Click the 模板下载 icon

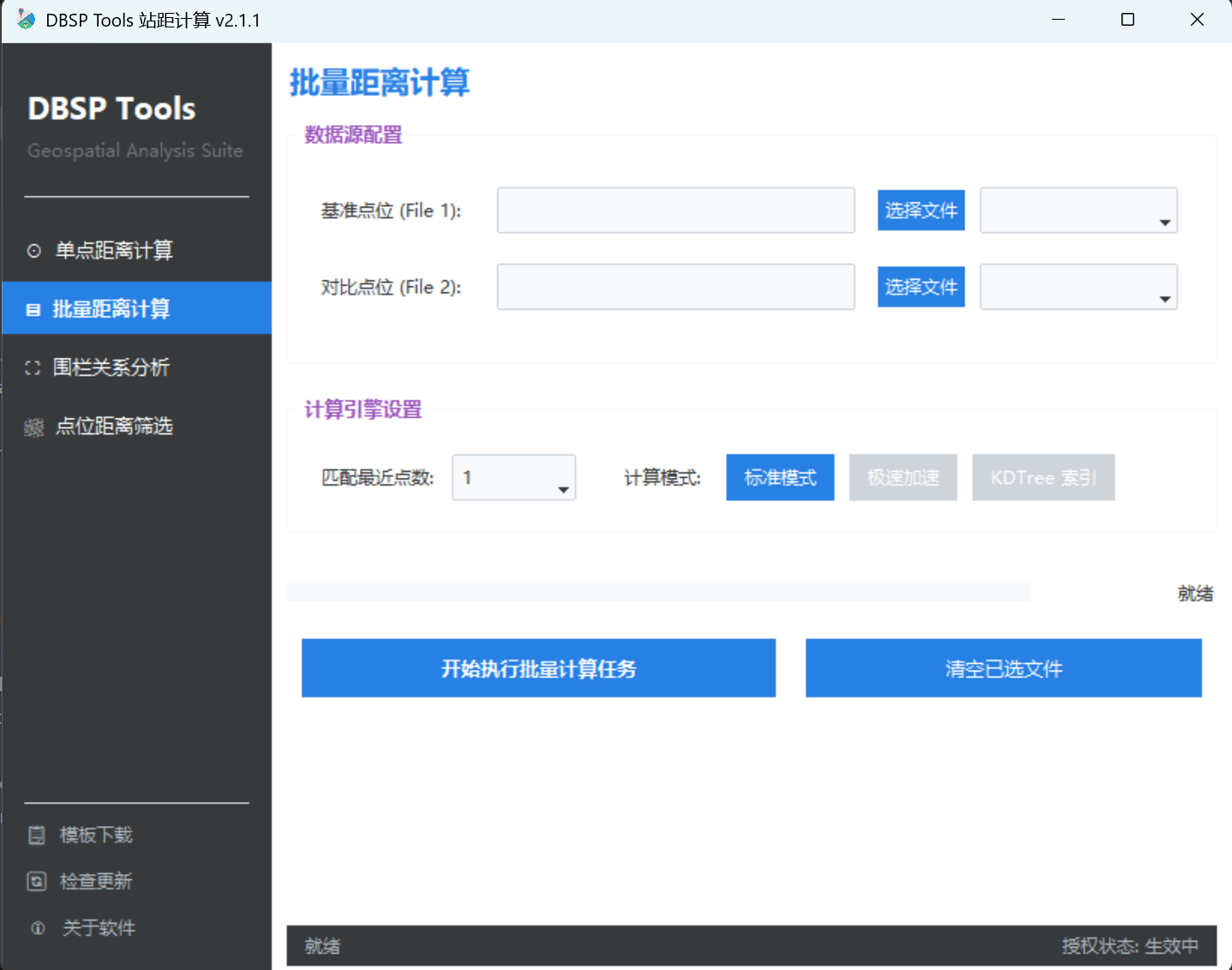pyautogui.click(x=37, y=834)
